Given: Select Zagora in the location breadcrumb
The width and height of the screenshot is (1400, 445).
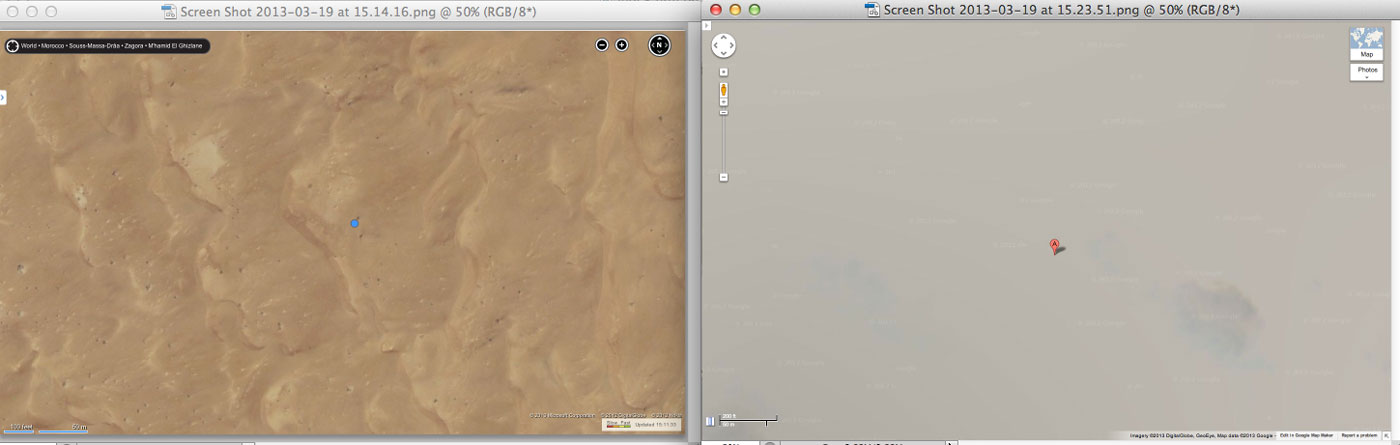Looking at the screenshot, I should tap(132, 46).
